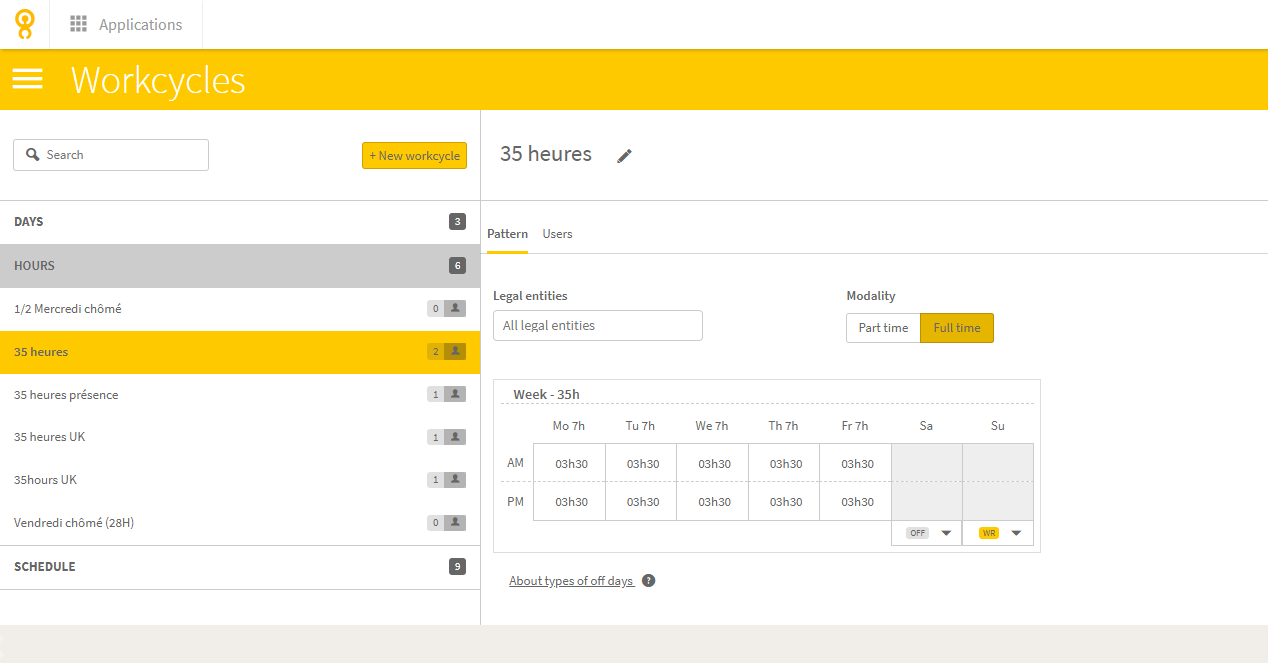The width and height of the screenshot is (1268, 663).
Task: Click user icon on 35 heures présence row
Action: pos(456,394)
